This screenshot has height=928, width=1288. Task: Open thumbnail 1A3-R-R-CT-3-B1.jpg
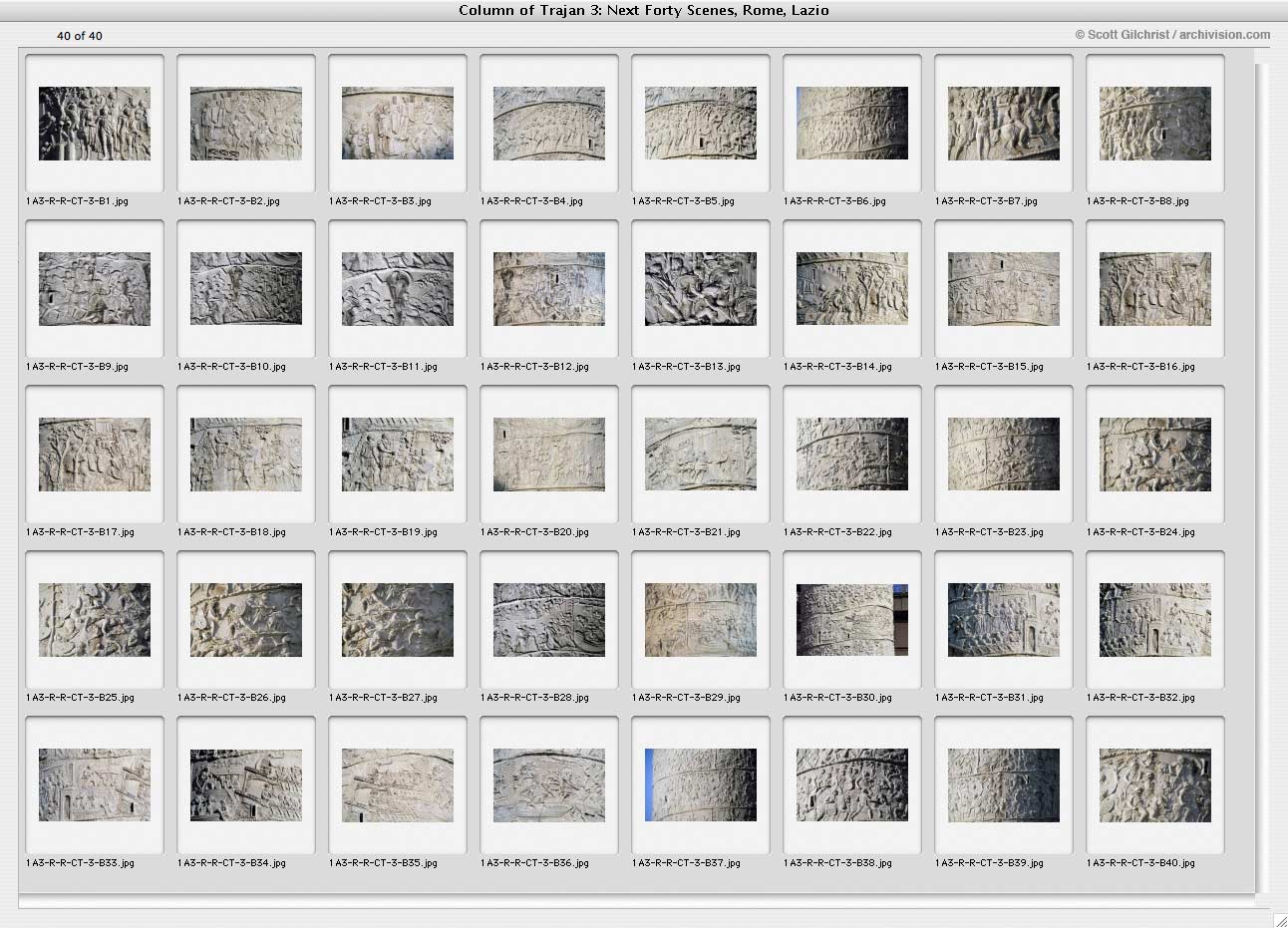(x=95, y=124)
